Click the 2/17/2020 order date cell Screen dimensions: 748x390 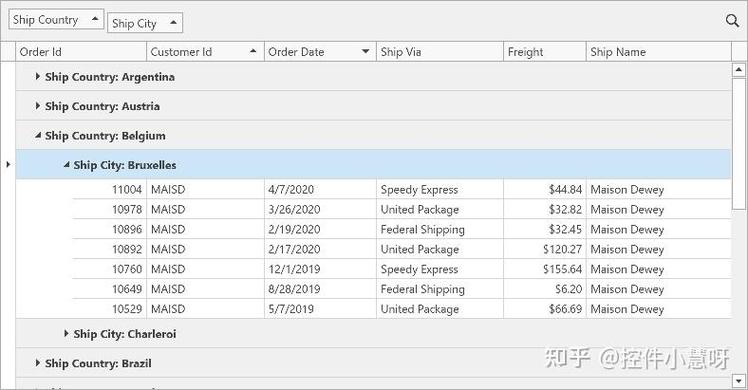point(320,249)
